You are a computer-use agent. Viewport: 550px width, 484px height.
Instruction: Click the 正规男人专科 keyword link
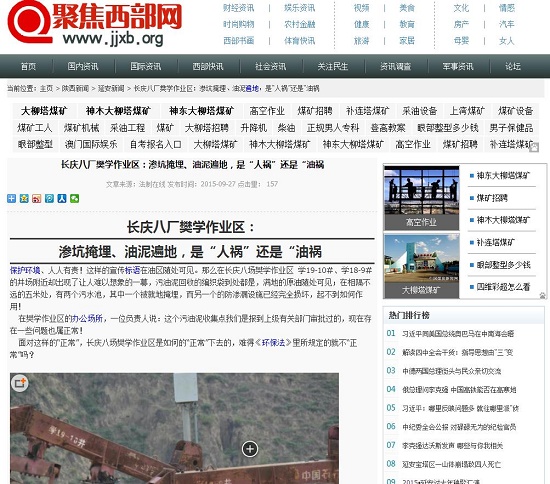pos(333,128)
